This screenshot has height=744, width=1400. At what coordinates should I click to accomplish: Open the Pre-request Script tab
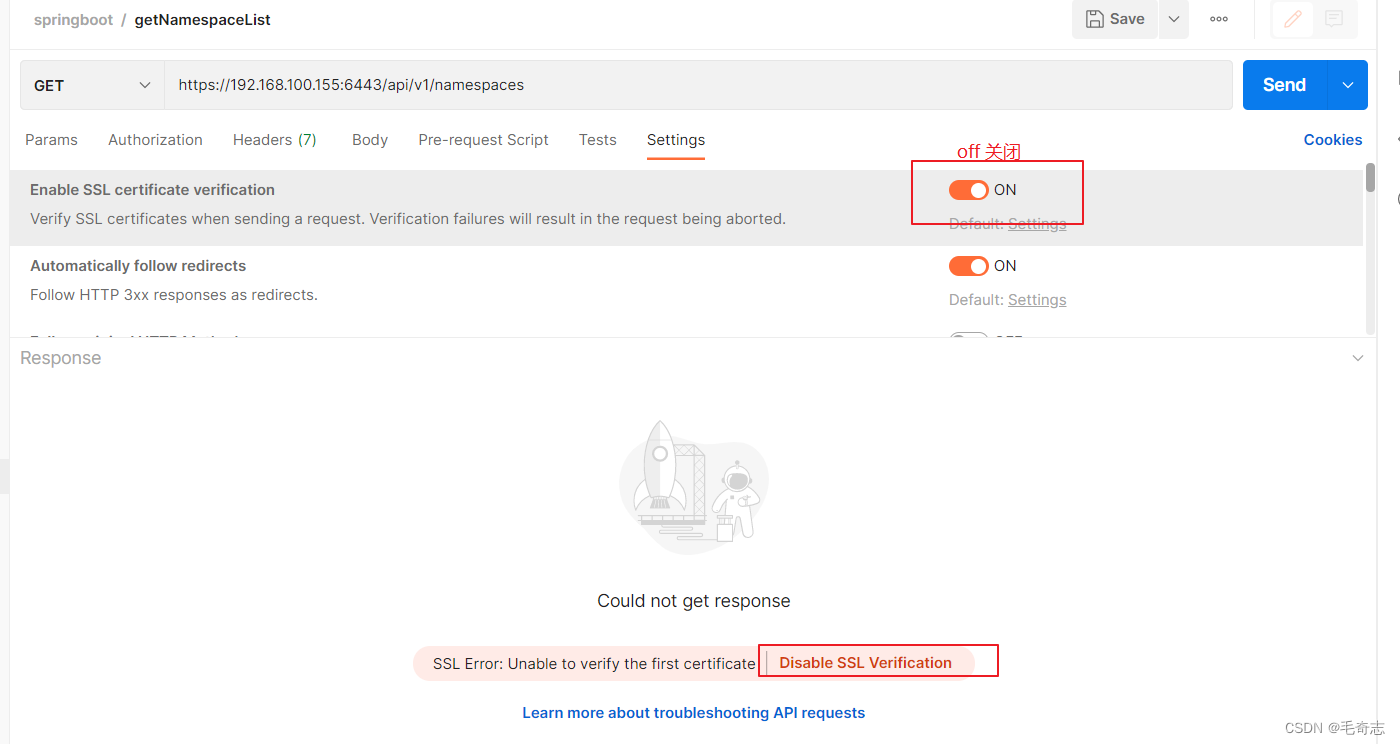click(483, 140)
